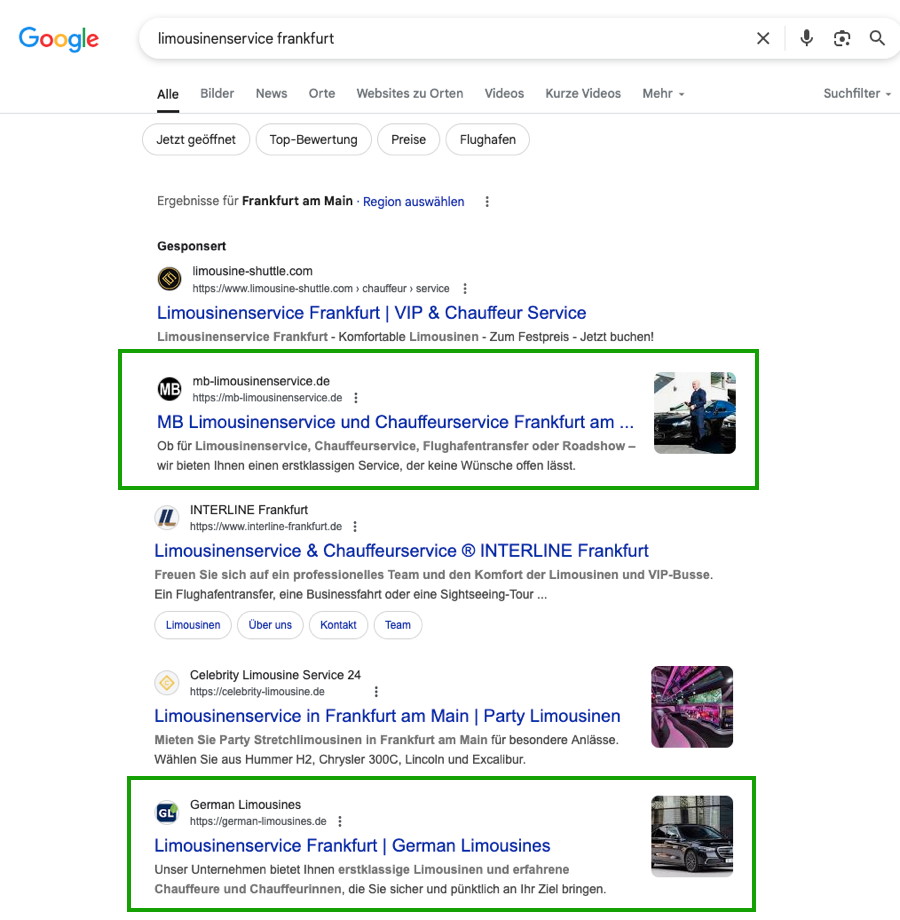Click the Team sitelink chip
Viewport: 900px width, 920px height.
(398, 625)
